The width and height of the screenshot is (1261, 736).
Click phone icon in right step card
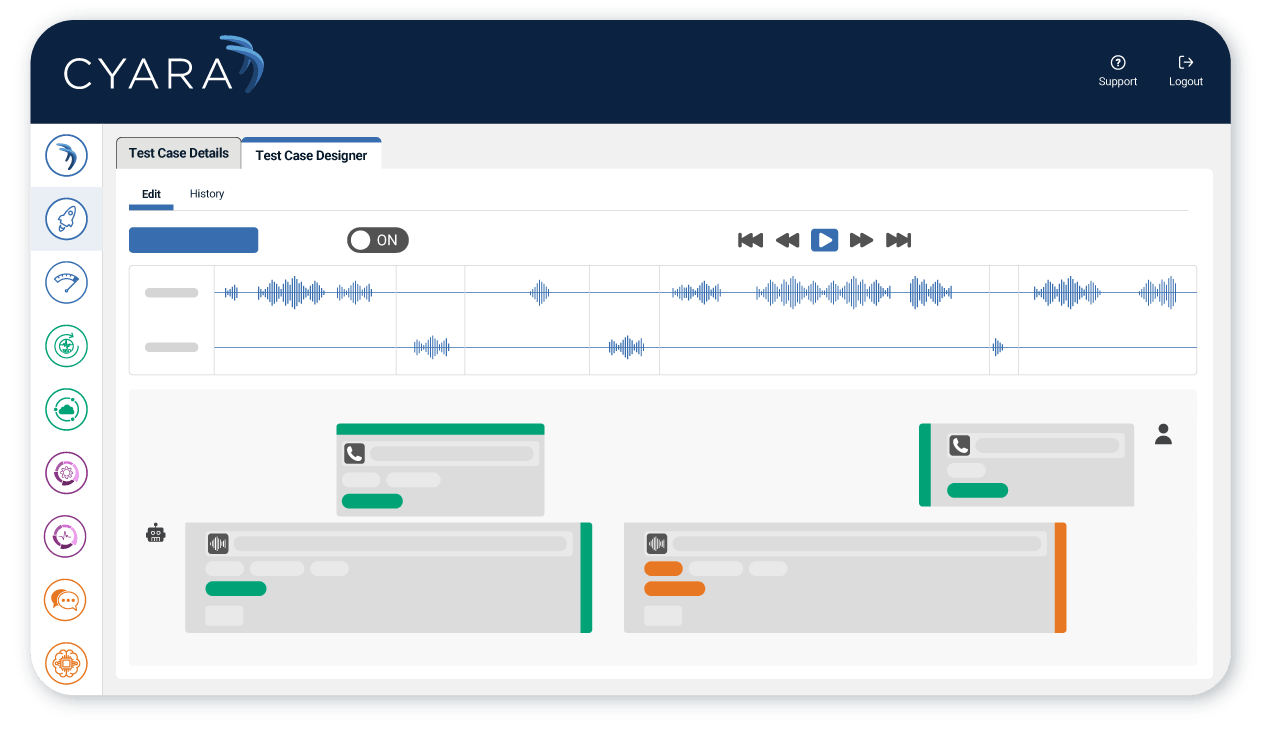(x=960, y=446)
